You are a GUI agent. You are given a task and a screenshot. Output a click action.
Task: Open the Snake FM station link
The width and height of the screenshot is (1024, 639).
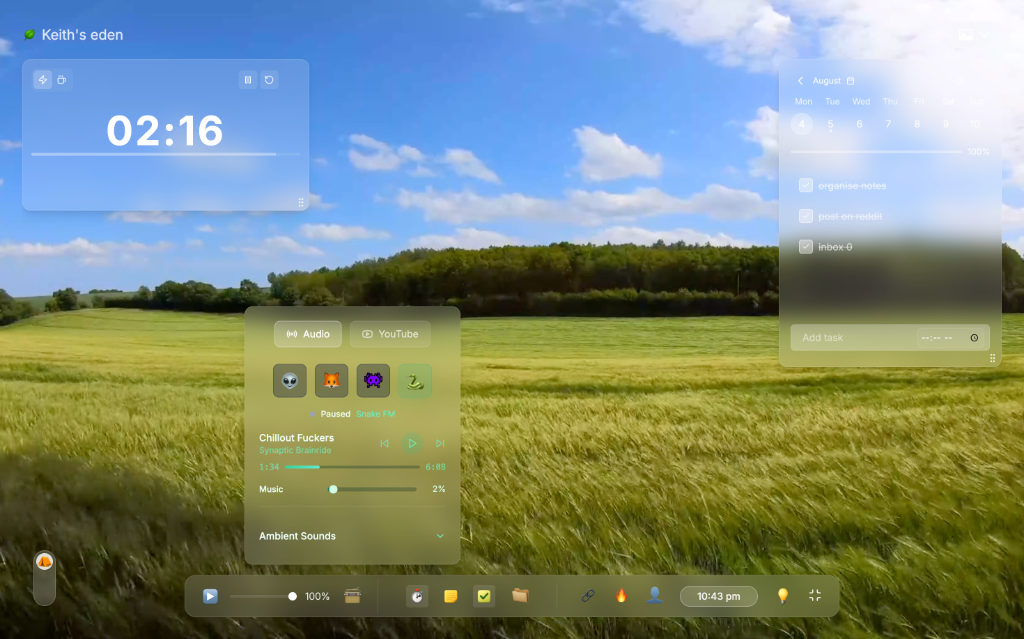pyautogui.click(x=375, y=413)
